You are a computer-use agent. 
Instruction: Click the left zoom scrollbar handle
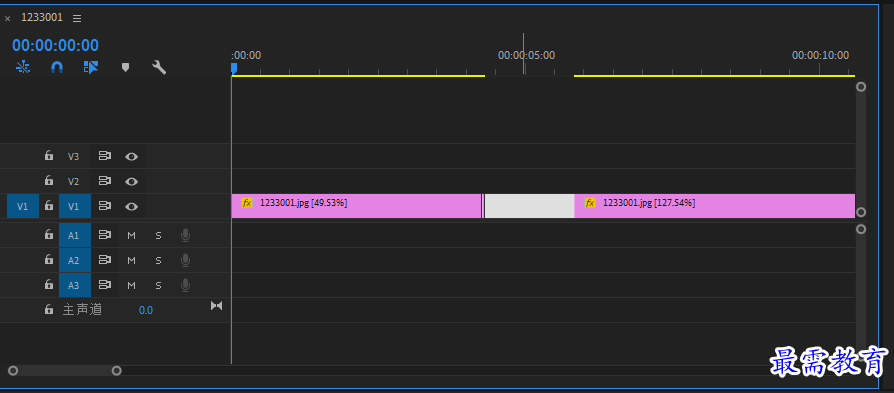tap(13, 371)
